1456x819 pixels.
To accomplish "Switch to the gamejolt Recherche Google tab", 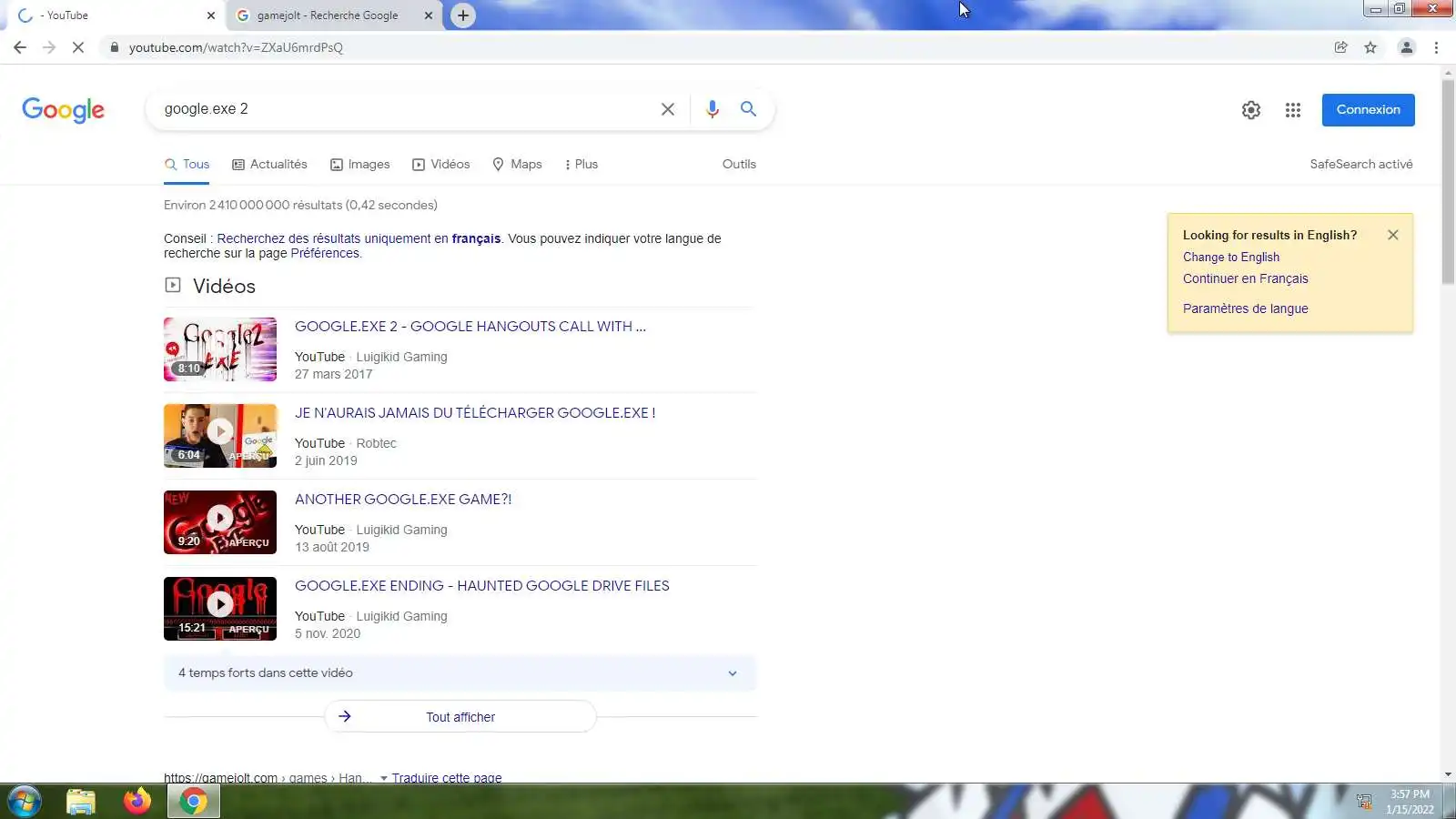I will point(328,15).
